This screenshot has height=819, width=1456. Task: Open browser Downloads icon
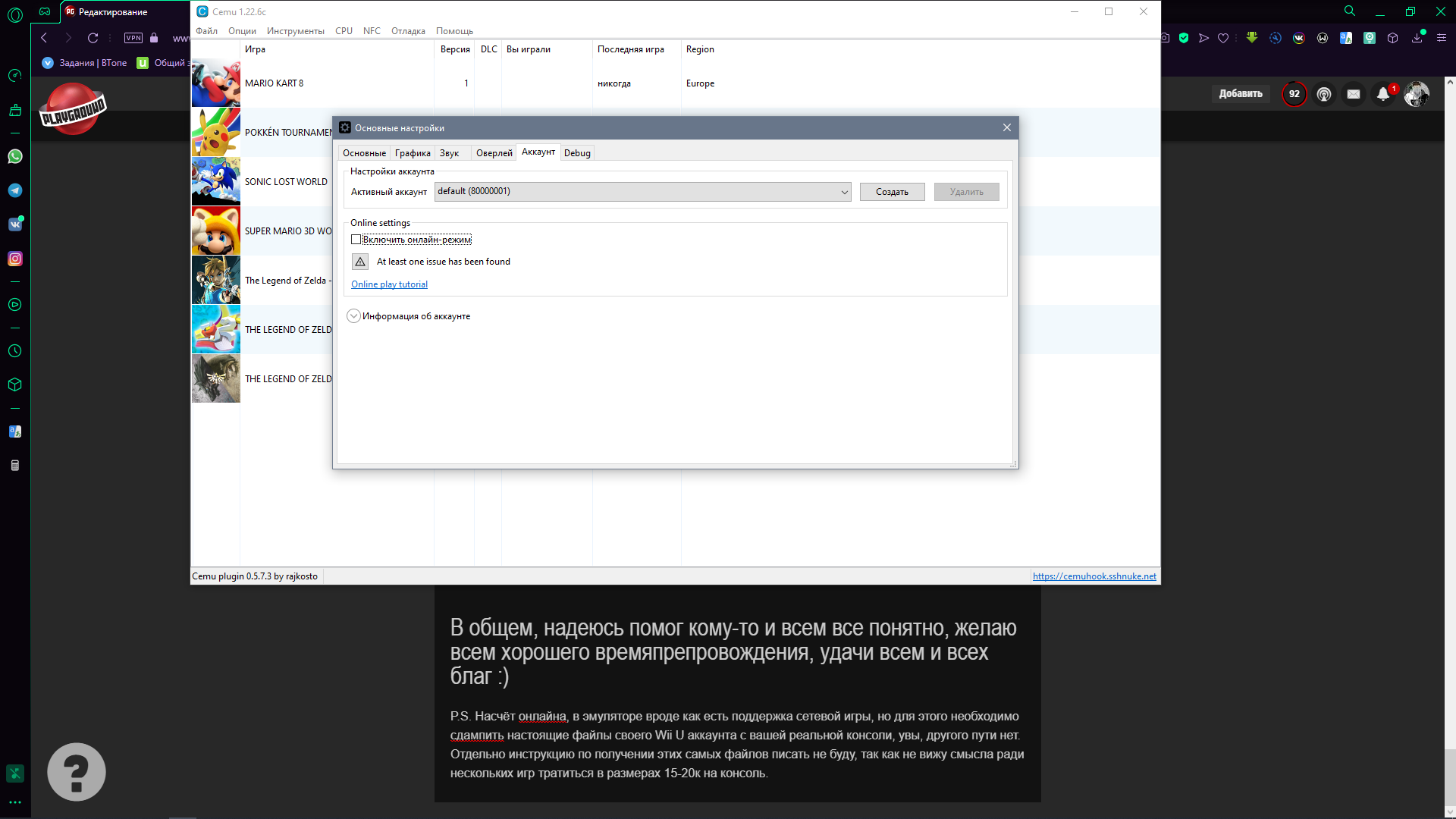[x=1417, y=38]
